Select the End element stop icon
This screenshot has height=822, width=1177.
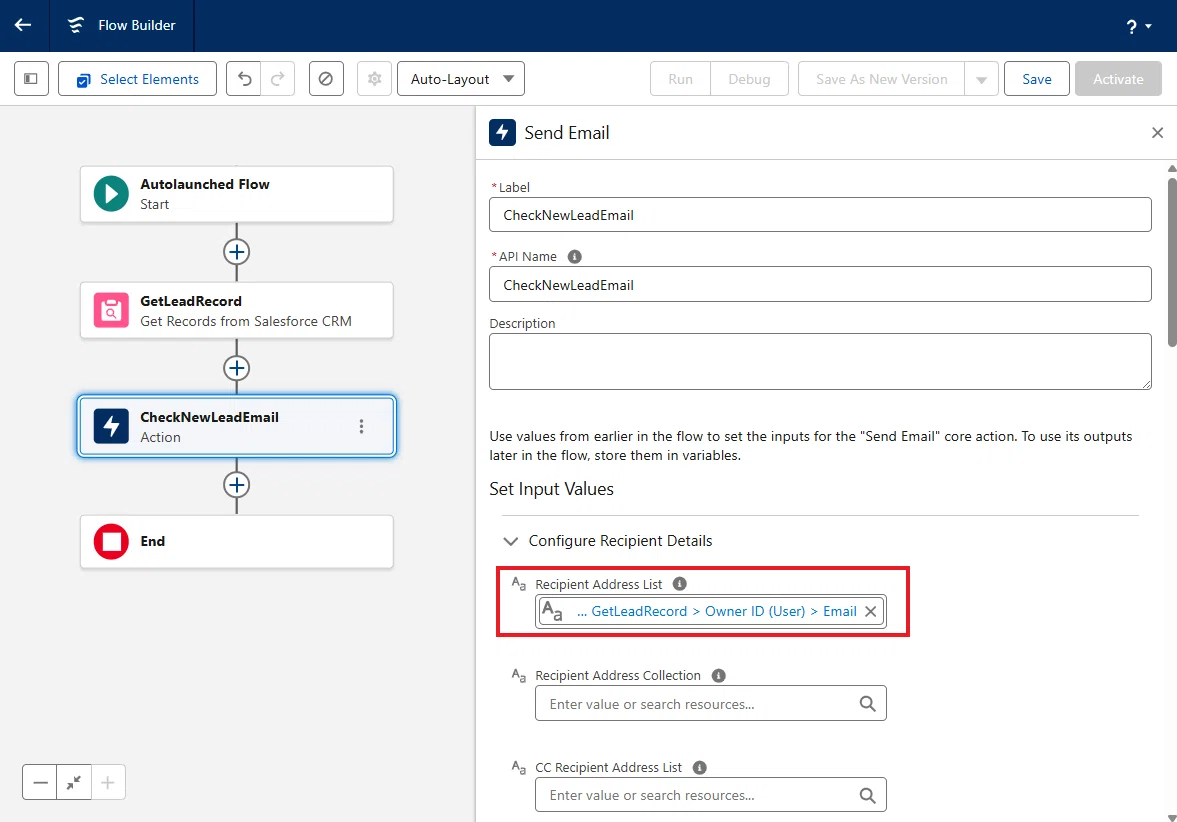point(111,541)
